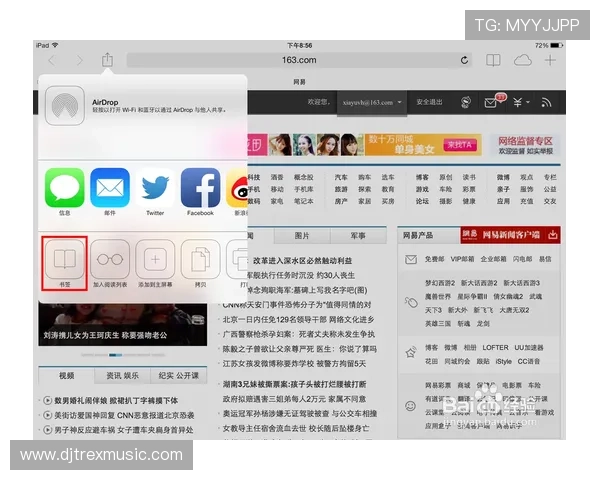Tap the AirDrop icon
The image size is (600, 480).
coord(65,105)
